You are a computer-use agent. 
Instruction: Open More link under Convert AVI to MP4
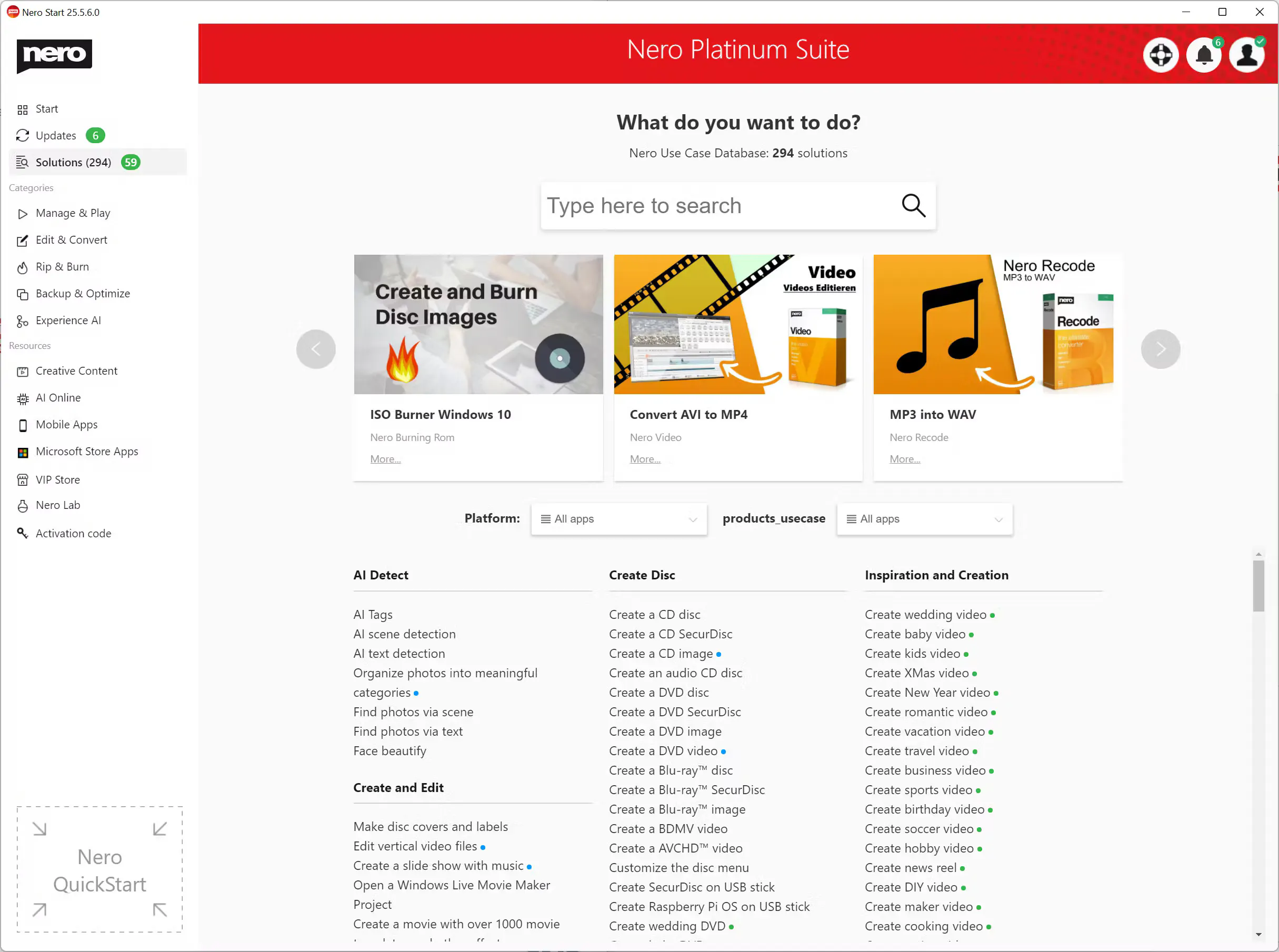click(645, 459)
